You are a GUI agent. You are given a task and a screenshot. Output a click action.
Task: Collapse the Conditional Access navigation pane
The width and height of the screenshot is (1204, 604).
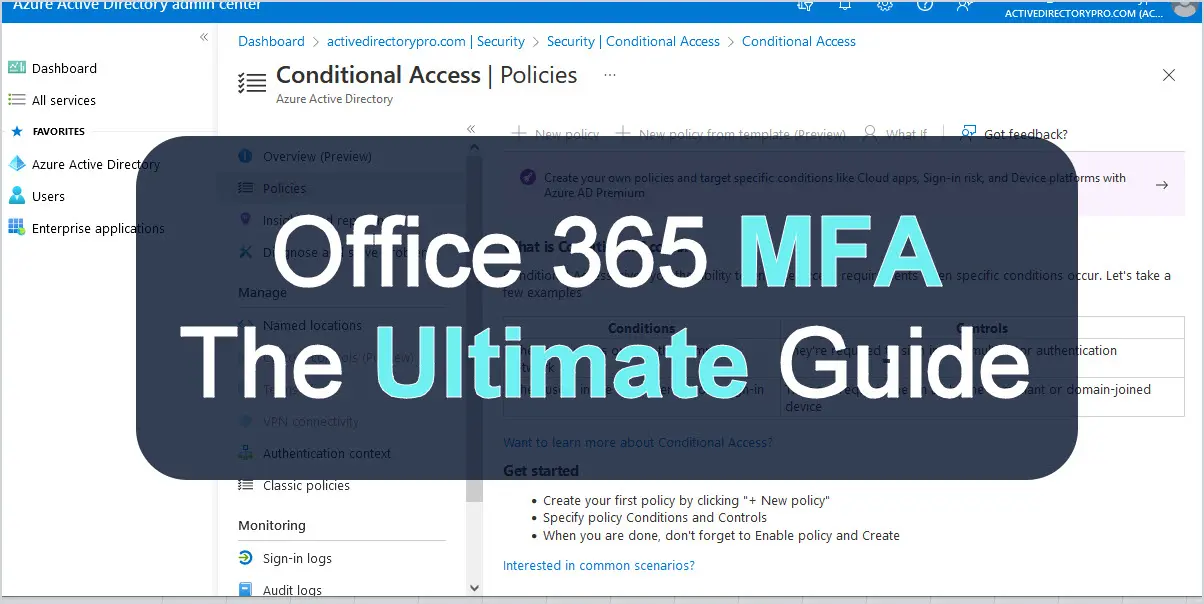pos(471,129)
